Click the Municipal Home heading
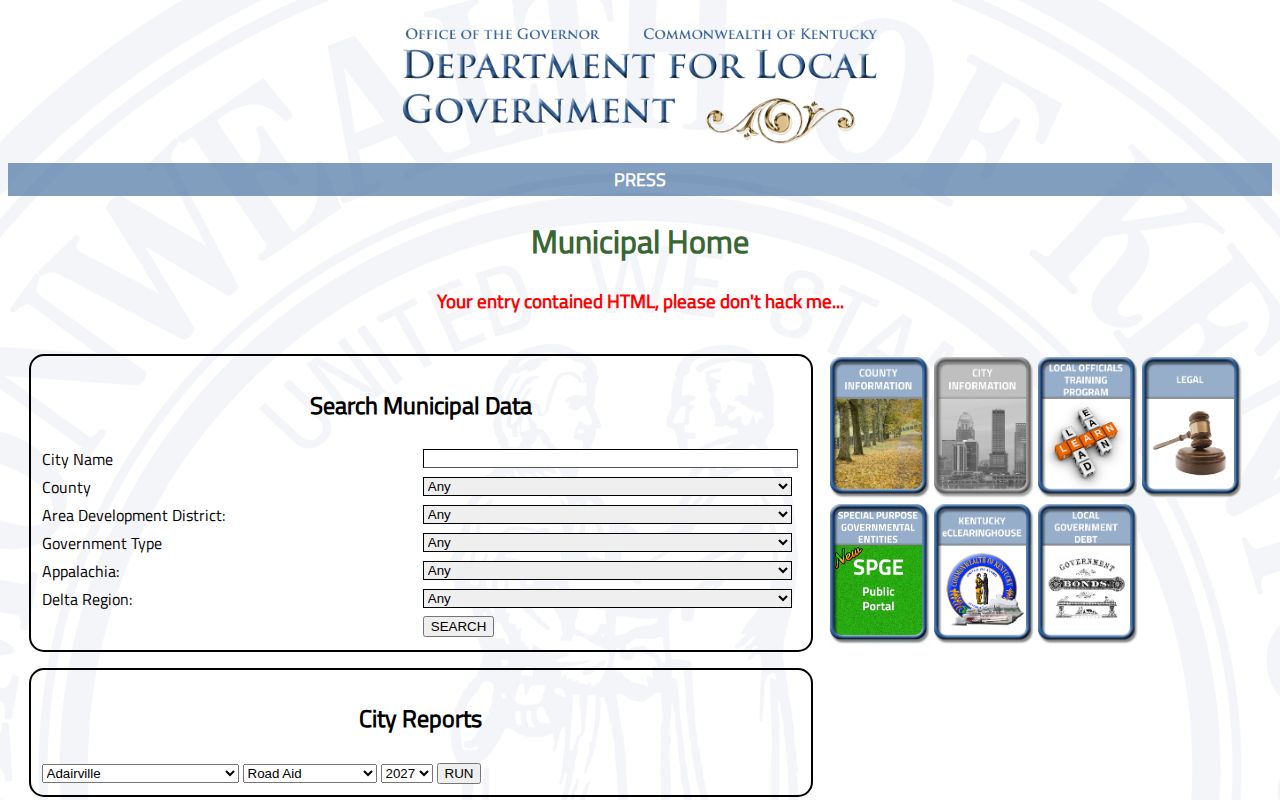Viewport: 1280px width, 800px height. [640, 242]
